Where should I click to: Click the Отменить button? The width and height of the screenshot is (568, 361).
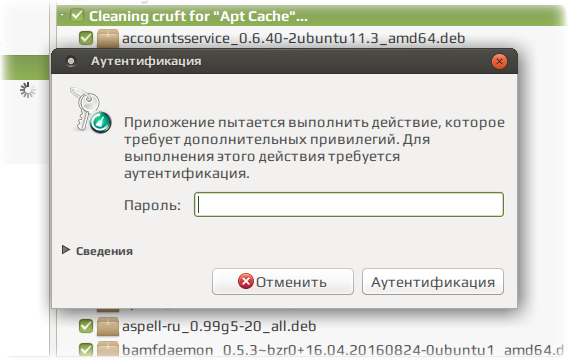(283, 281)
